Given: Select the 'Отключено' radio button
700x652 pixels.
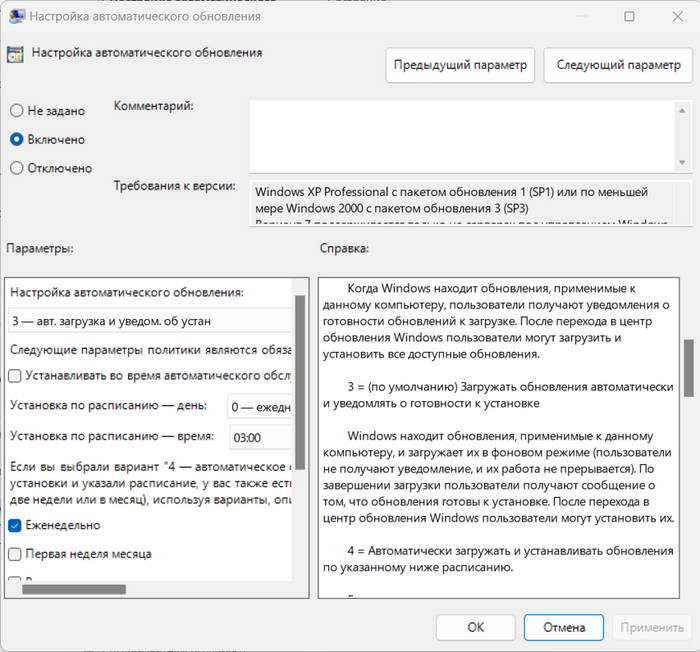Looking at the screenshot, I should point(17,168).
